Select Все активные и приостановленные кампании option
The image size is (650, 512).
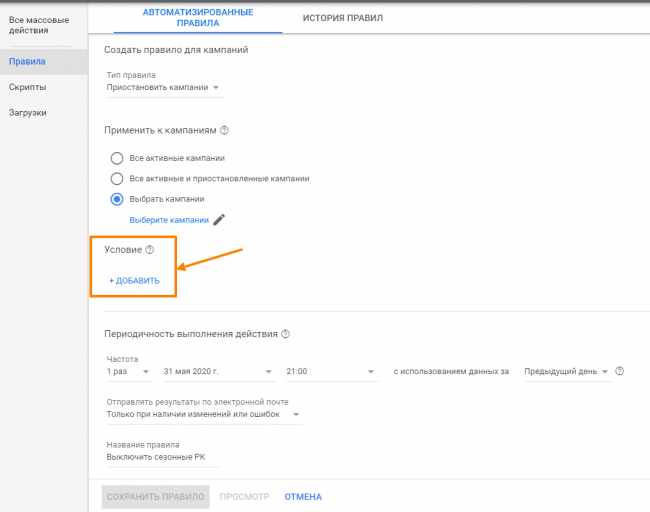(117, 178)
